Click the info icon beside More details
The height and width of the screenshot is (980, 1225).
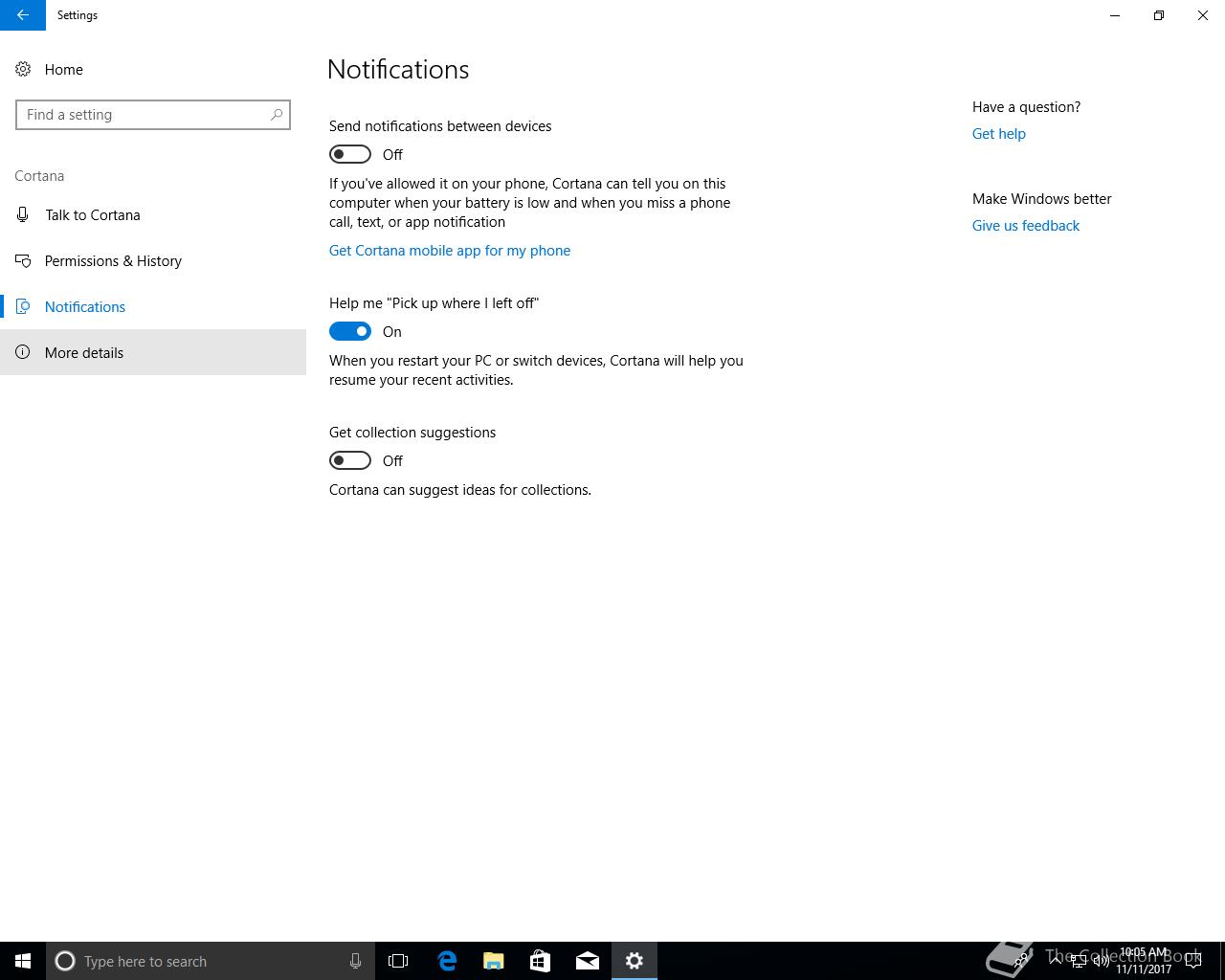(x=23, y=352)
